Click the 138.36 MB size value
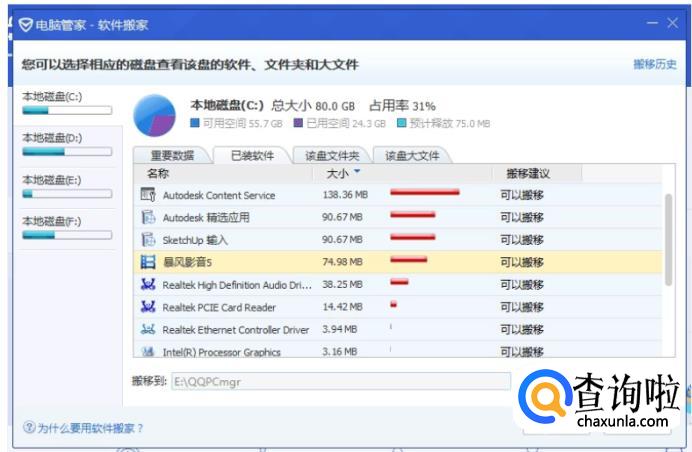 (x=345, y=195)
